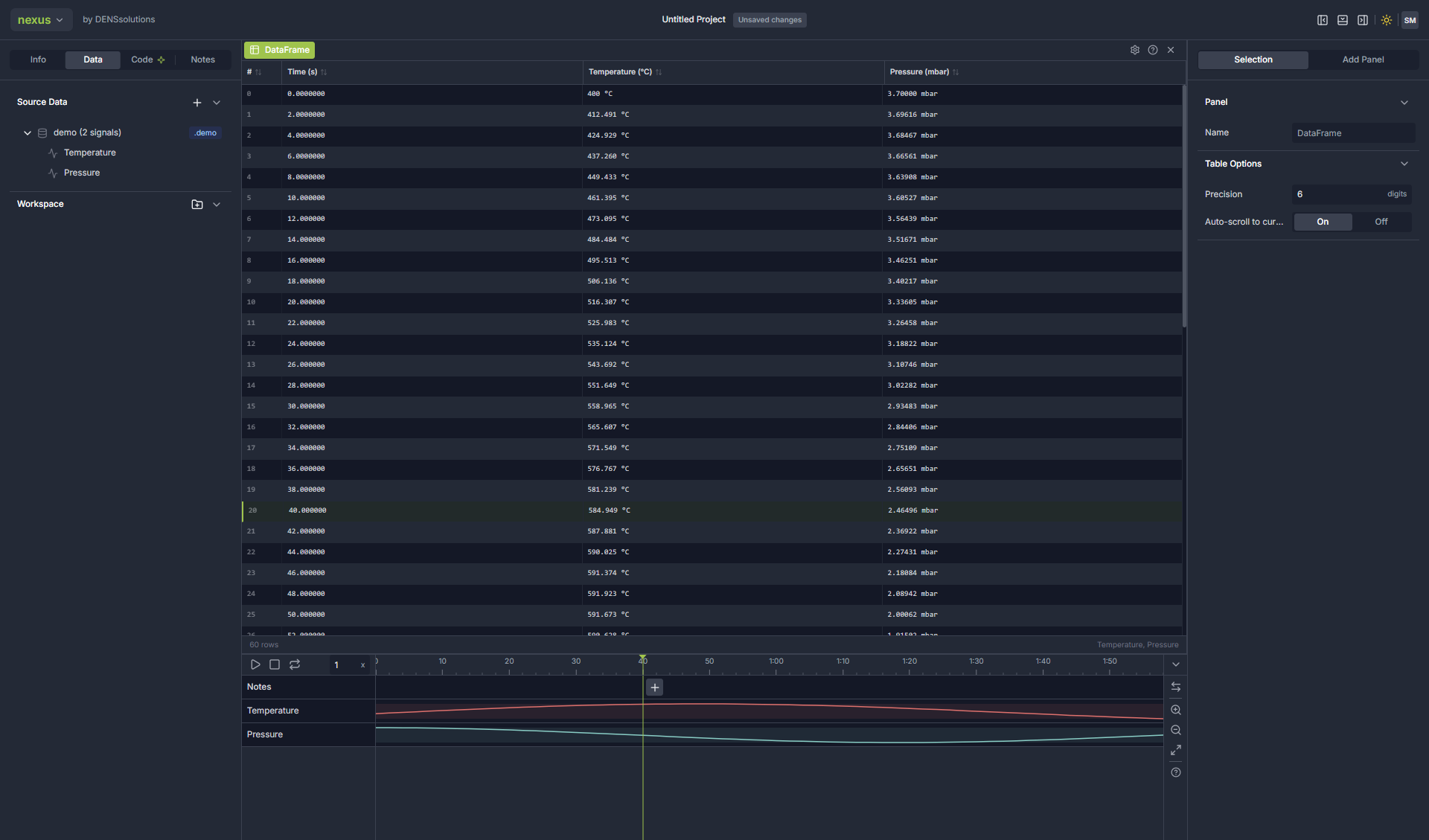Viewport: 1429px width, 840px height.
Task: Zoom out on the timeline
Action: 1176,730
